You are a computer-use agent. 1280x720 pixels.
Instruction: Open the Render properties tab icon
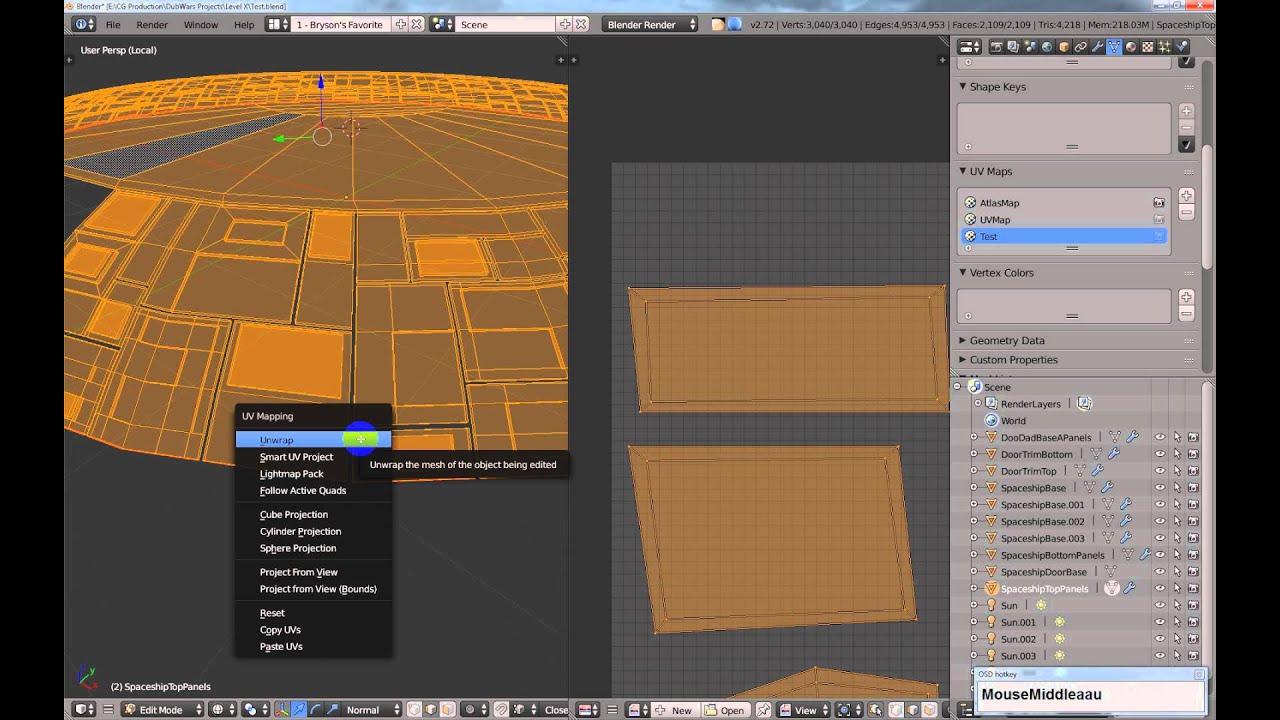[x=997, y=46]
